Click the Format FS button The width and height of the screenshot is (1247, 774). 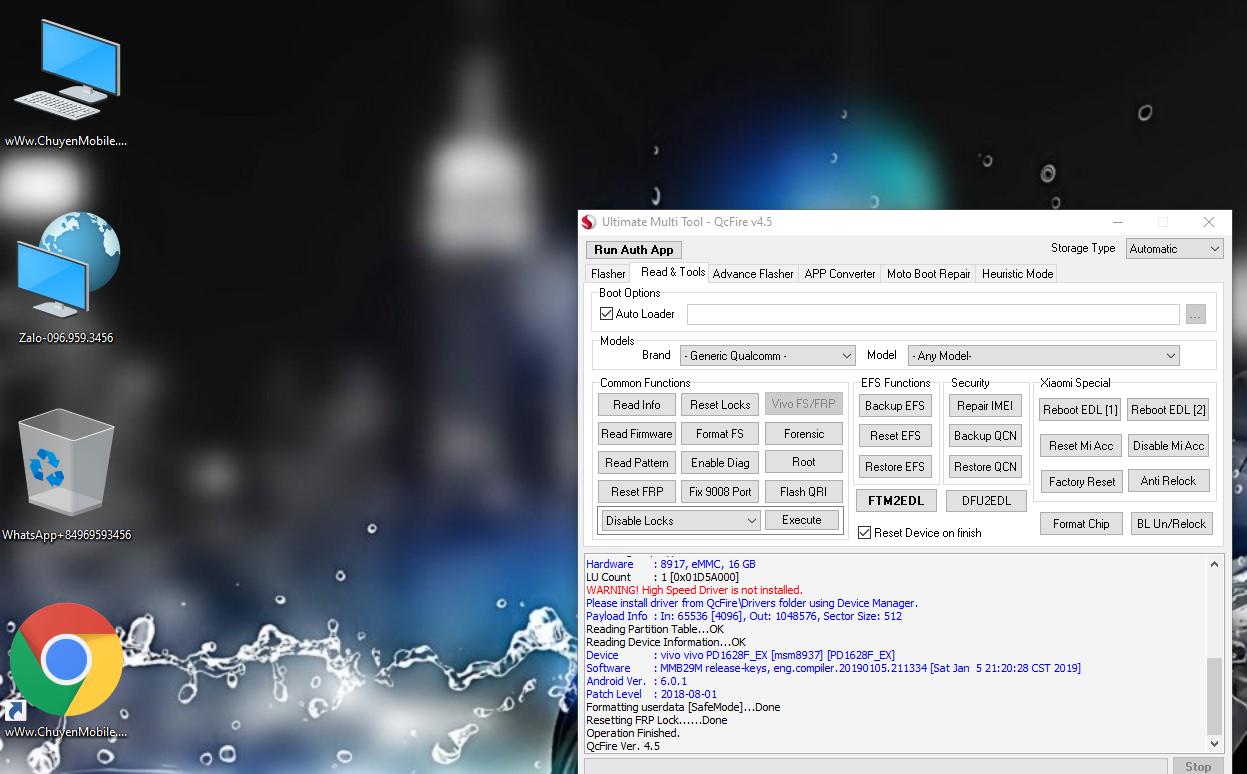click(x=720, y=434)
